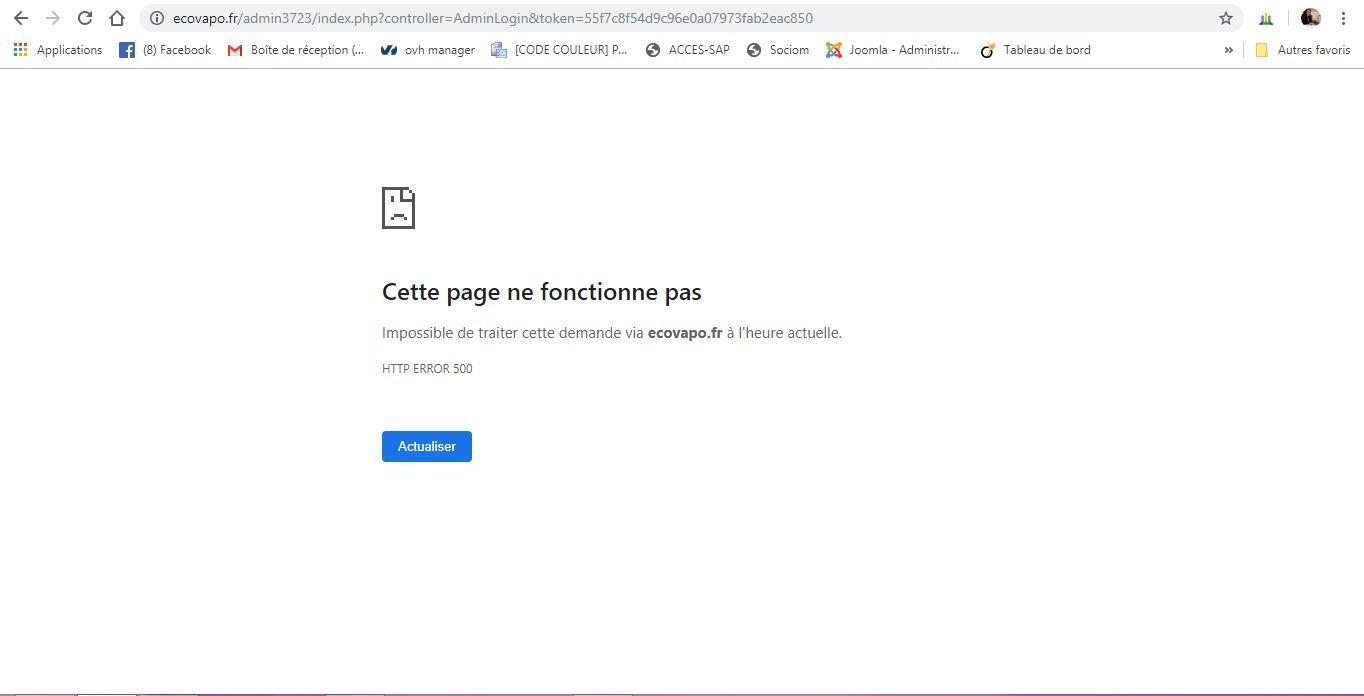
Task: Click the sad page error icon
Action: 398,208
